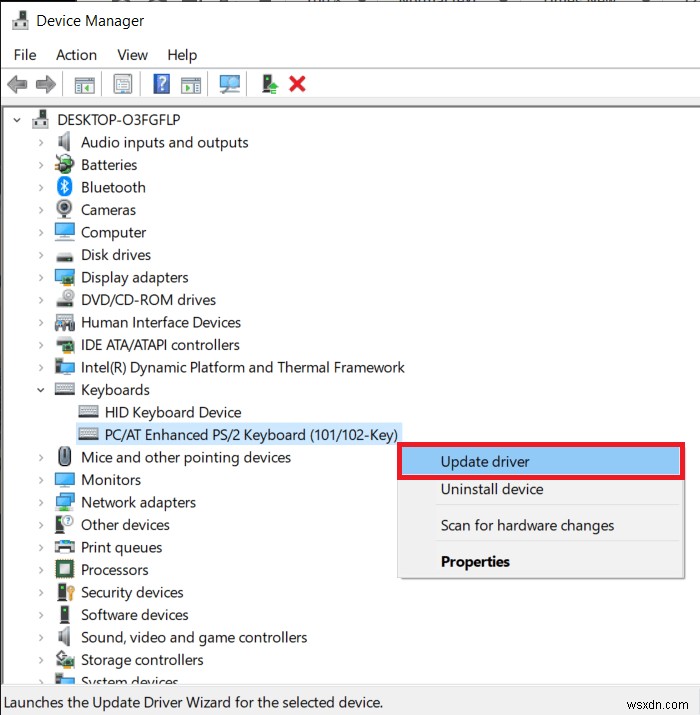Click the Network adapters icon
This screenshot has height=715, width=700.
pyautogui.click(x=64, y=502)
